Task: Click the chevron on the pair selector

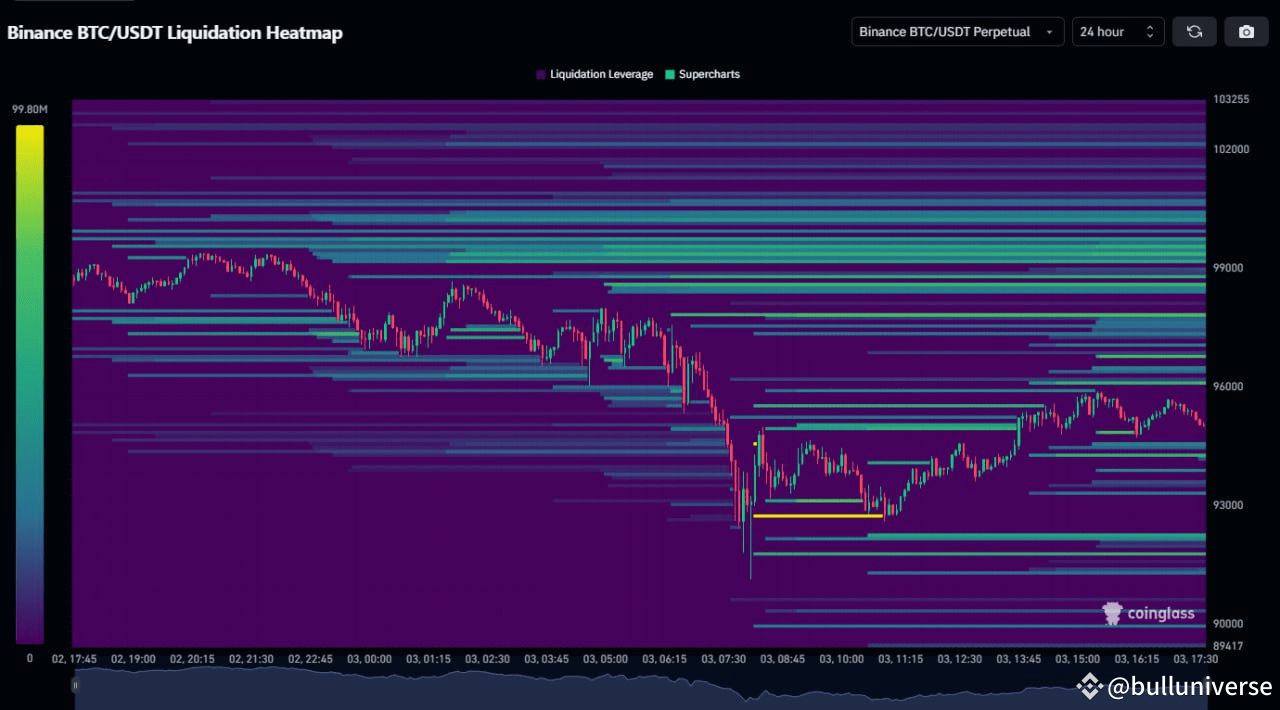Action: 1049,31
